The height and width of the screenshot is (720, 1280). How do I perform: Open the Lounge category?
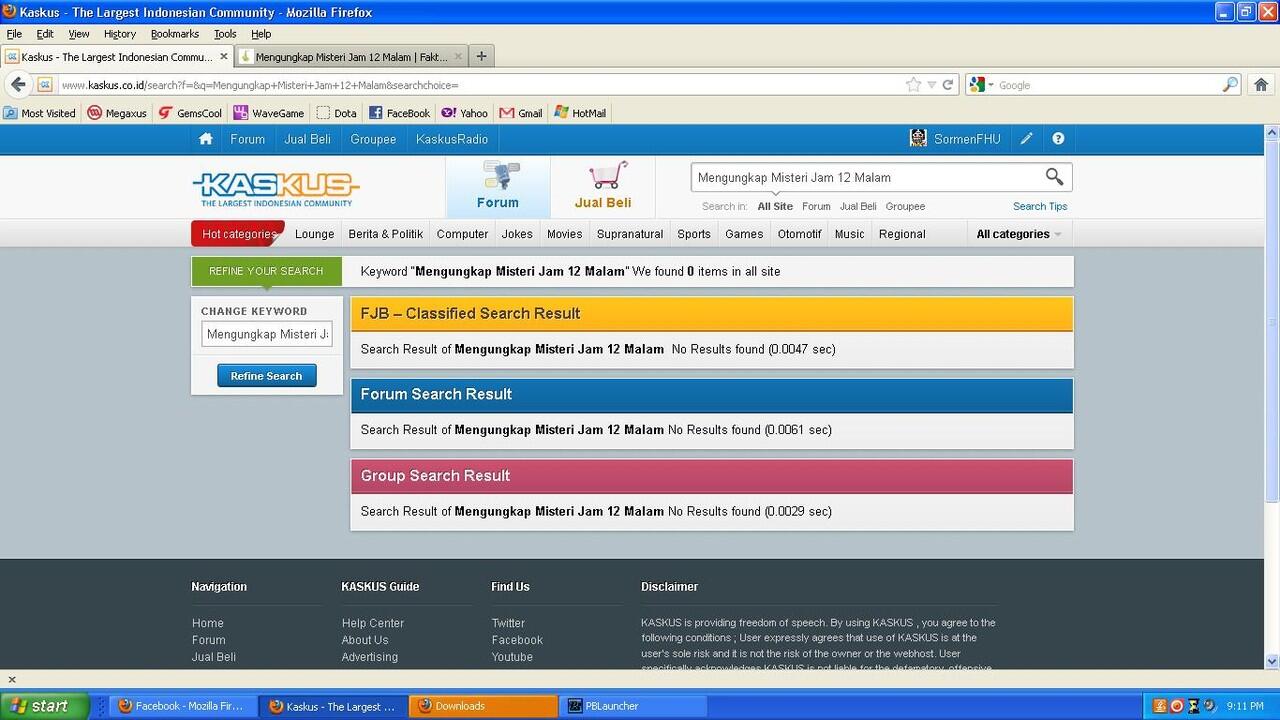tap(315, 234)
